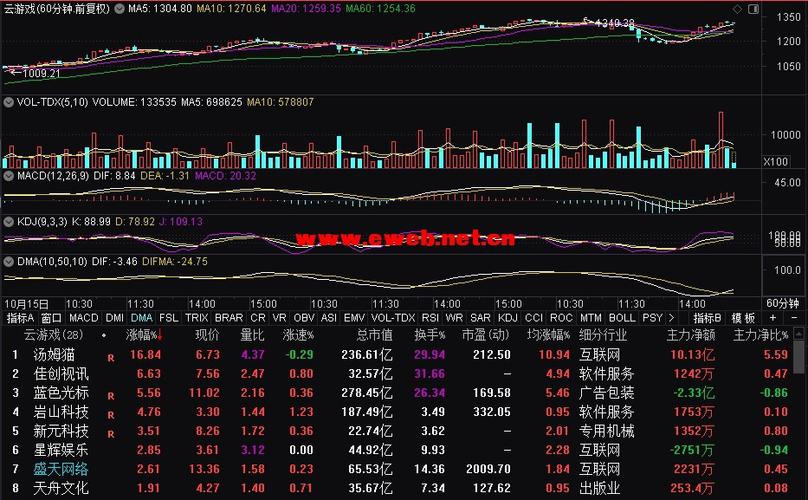Open the 60分钟 period selector
Viewport: 808px width, 500px height.
click(x=783, y=304)
